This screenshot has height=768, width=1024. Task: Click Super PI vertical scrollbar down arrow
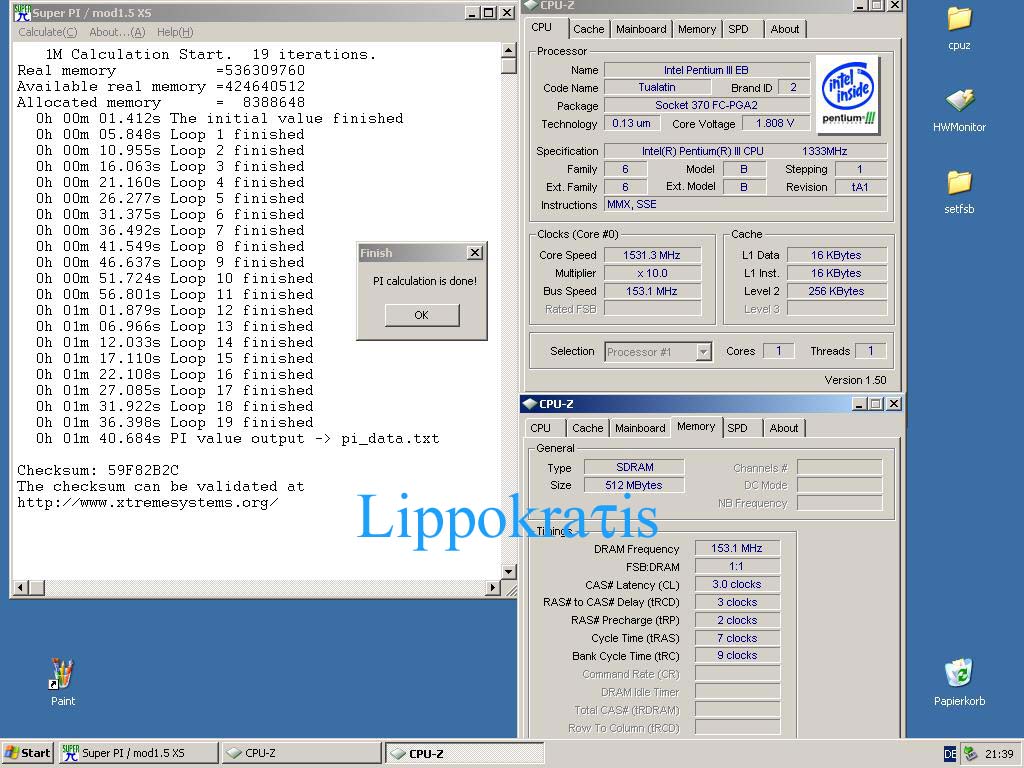coord(509,571)
